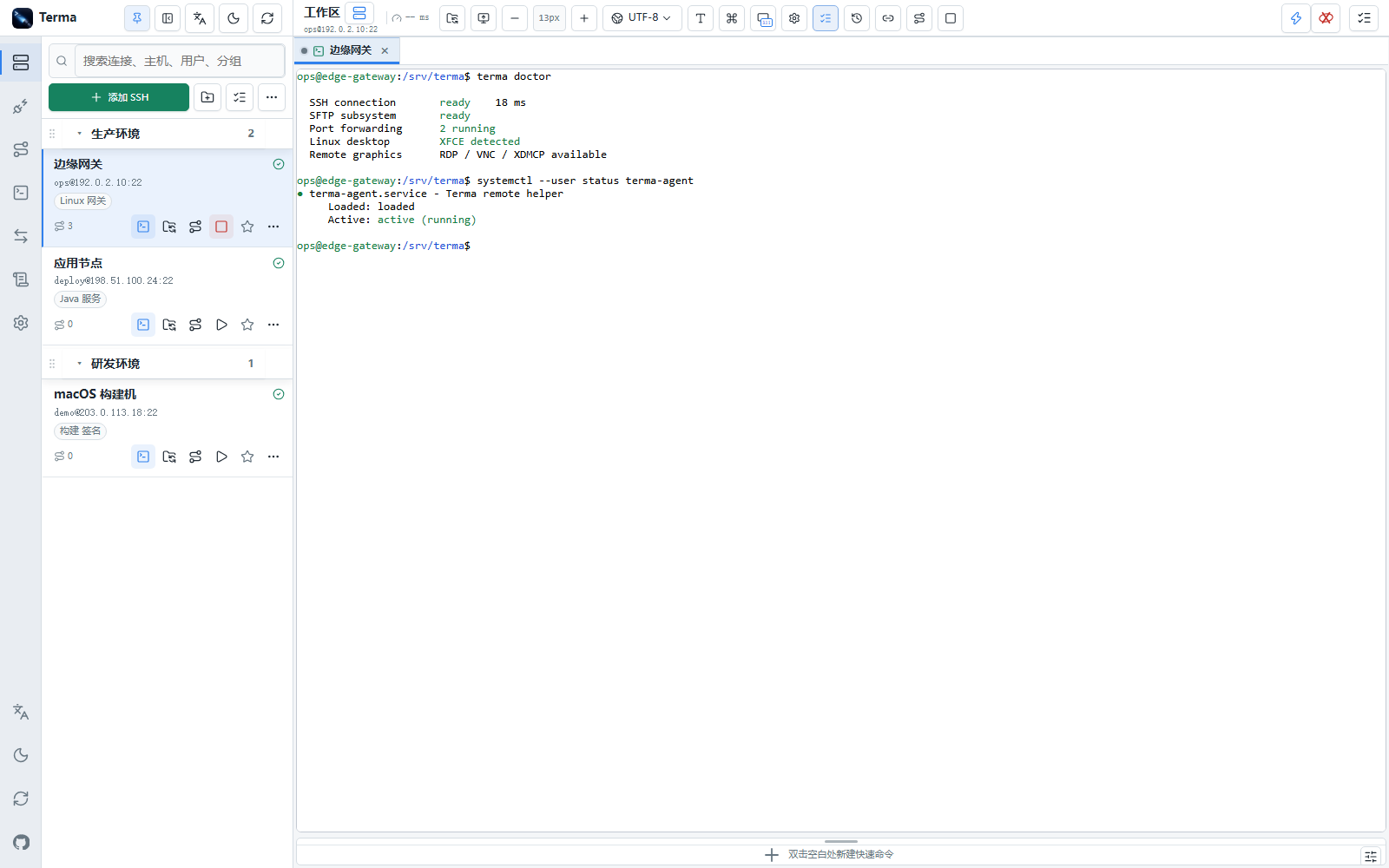This screenshot has height=868, width=1389.
Task: Switch to the 边缘网关 terminal tab
Action: coord(347,50)
